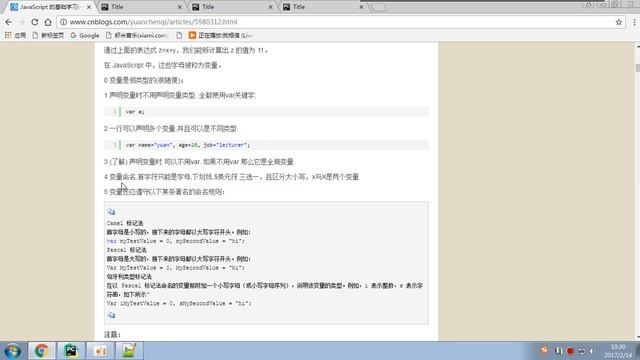The width and height of the screenshot is (640, 360).
Task: Click the Pascal 标记法 heading text
Action: pyautogui.click(x=127, y=250)
